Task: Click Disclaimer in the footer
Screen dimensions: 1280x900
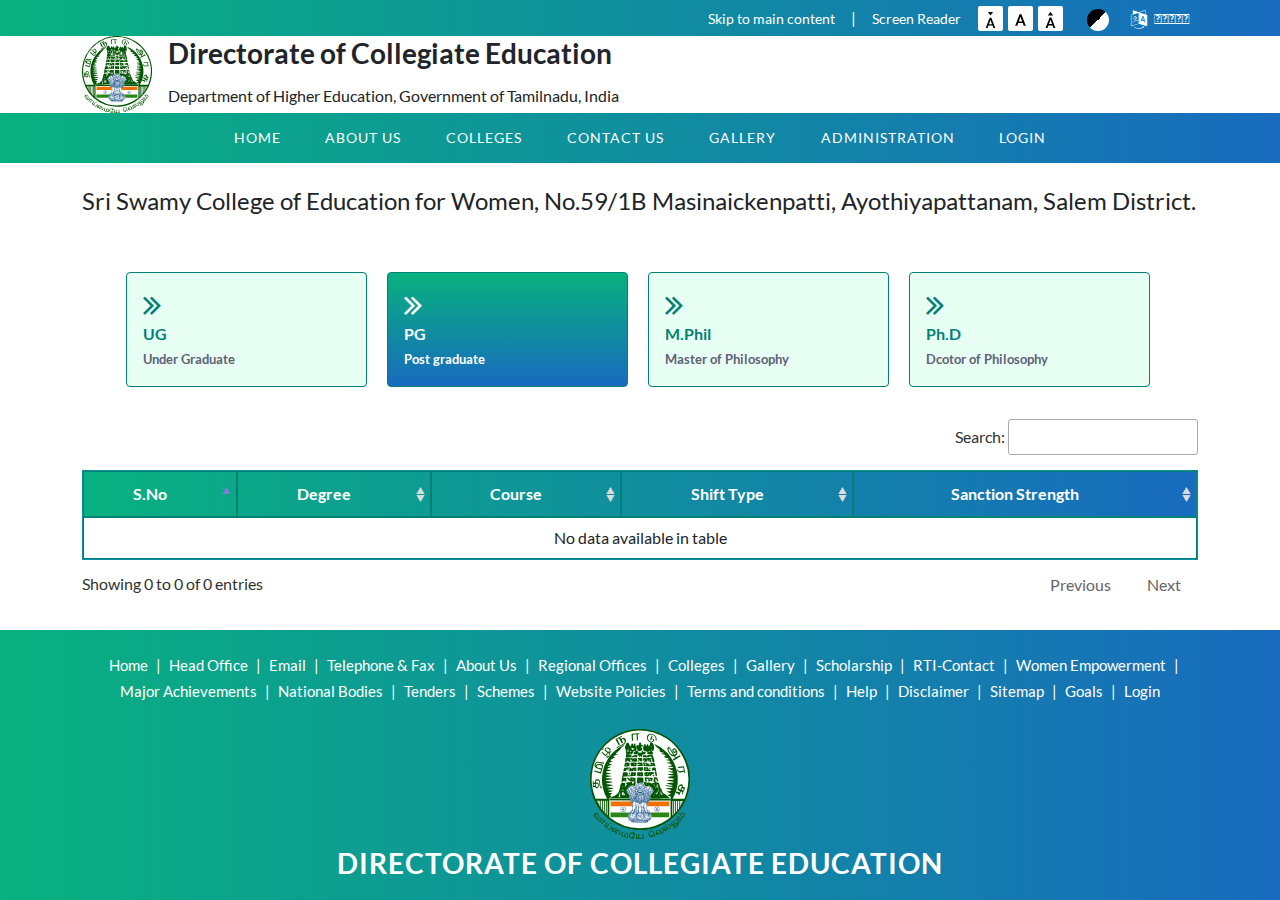Action: click(933, 691)
